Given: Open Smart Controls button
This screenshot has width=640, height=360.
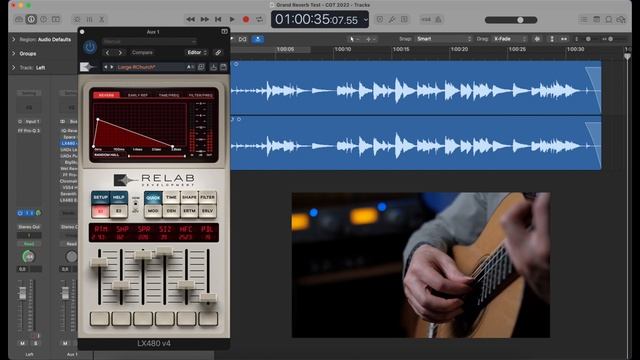Looking at the screenshot, I should coord(77,19).
